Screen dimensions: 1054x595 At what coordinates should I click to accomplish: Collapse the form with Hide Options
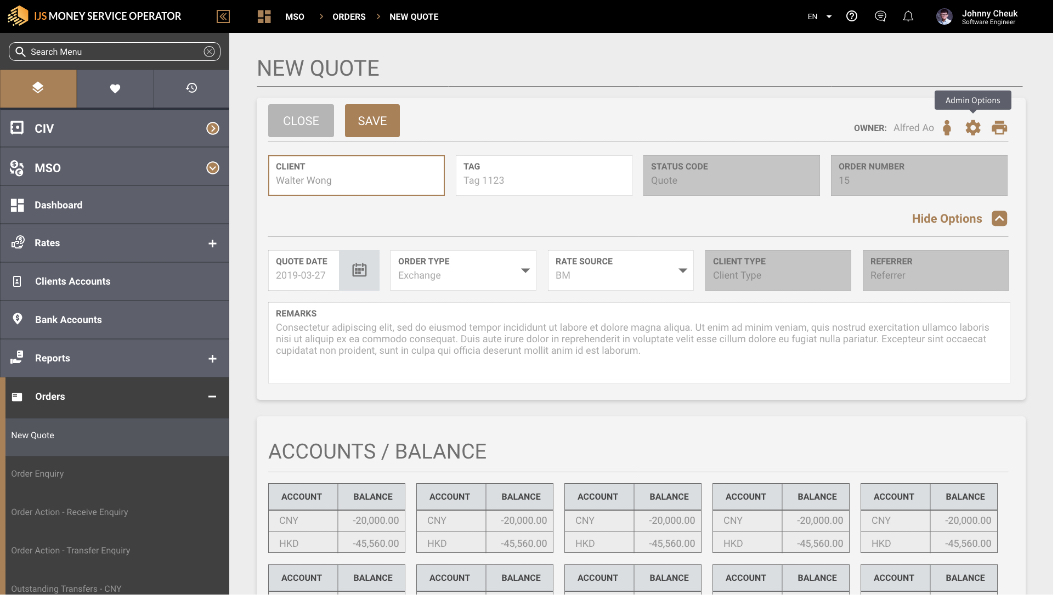pyautogui.click(x=999, y=219)
